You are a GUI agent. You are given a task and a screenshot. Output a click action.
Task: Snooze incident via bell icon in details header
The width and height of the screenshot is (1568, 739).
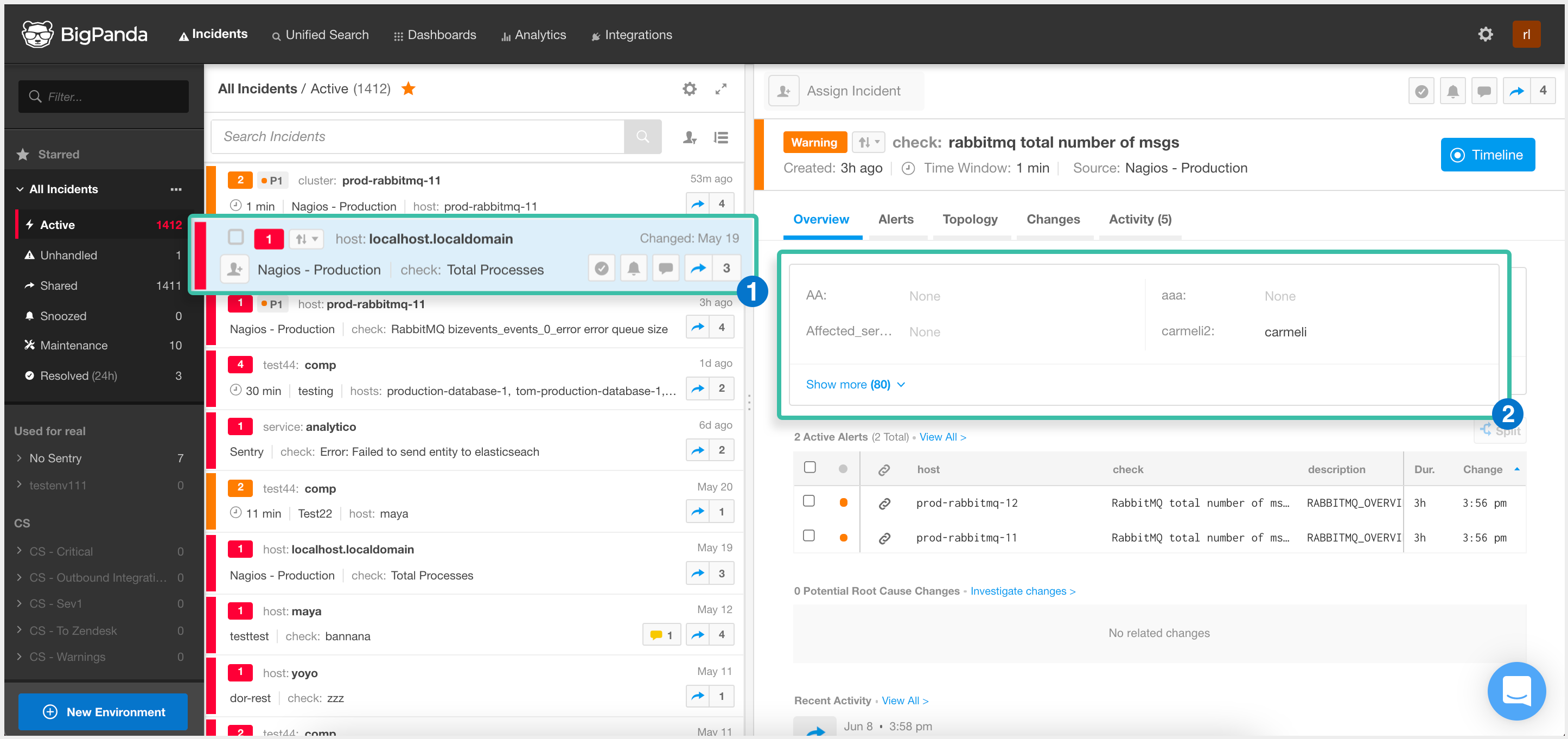coord(1452,91)
